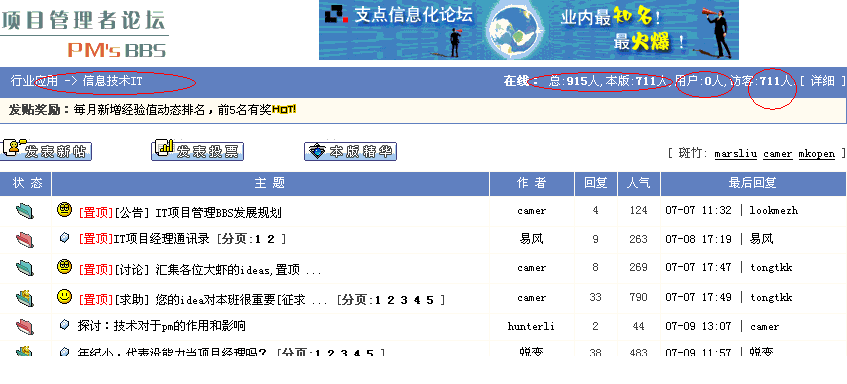Screen dimensions: 847x384
Task: Go to page 2 of 通讯录 topic
Action: [x=271, y=239]
